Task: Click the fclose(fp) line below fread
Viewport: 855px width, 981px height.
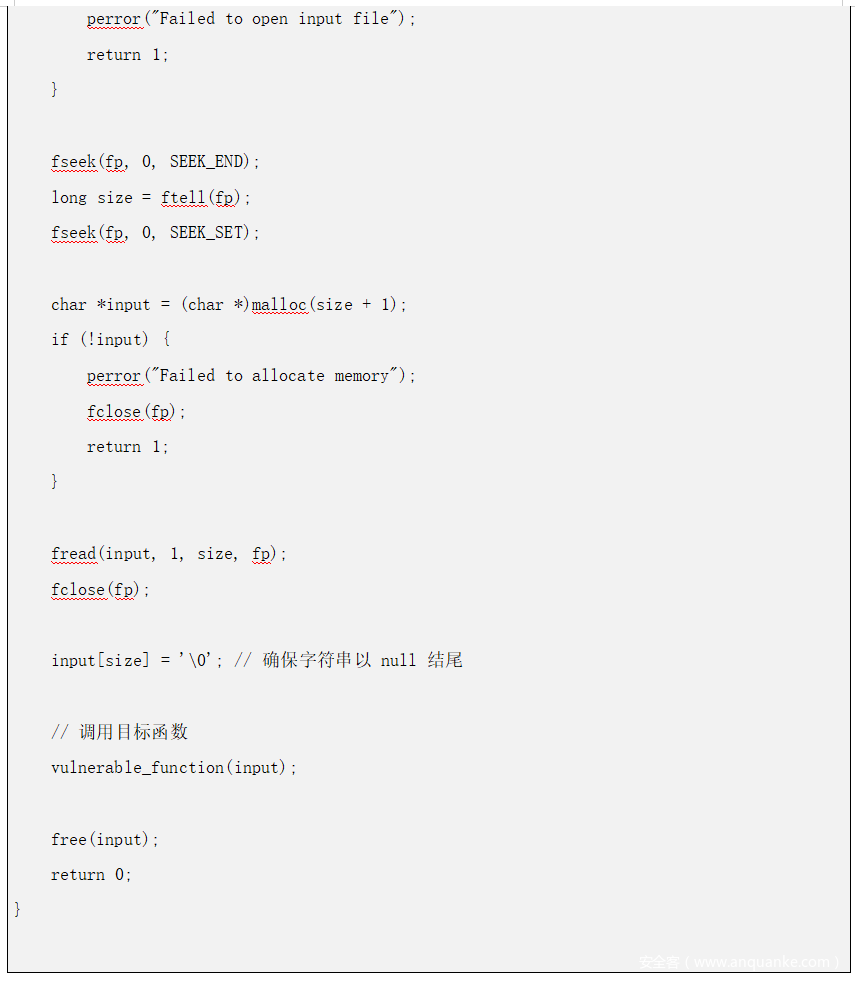Action: (100, 590)
